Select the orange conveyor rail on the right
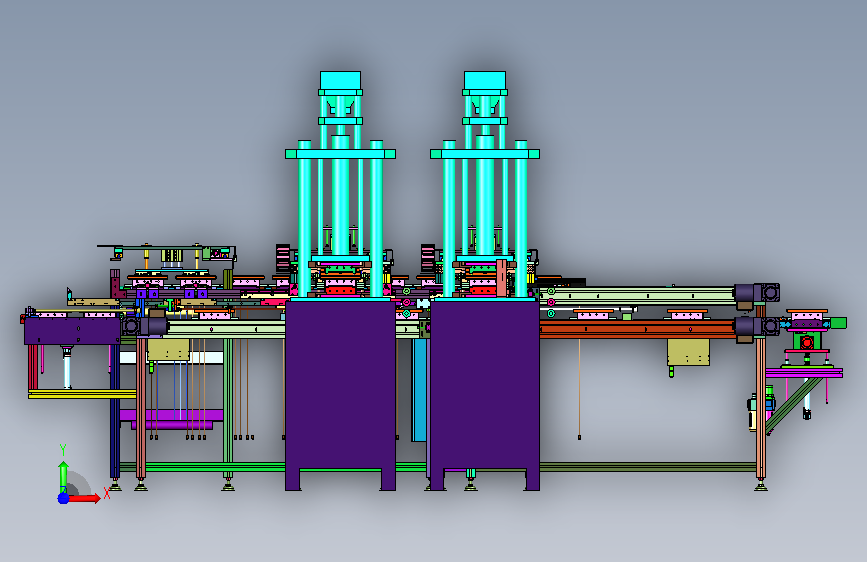Screen dimensions: 867x562 pos(637,330)
